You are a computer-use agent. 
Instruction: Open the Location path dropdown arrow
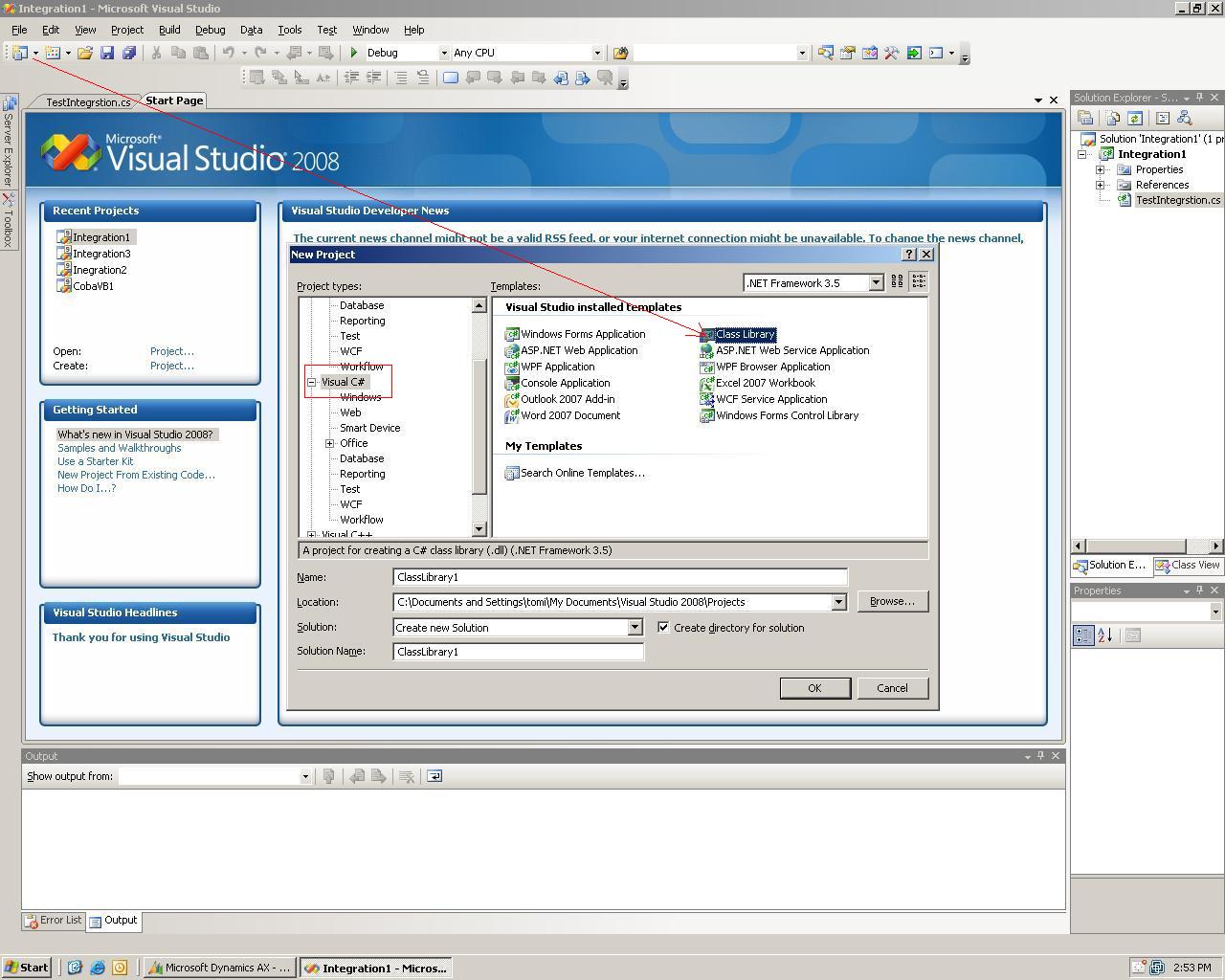(838, 602)
